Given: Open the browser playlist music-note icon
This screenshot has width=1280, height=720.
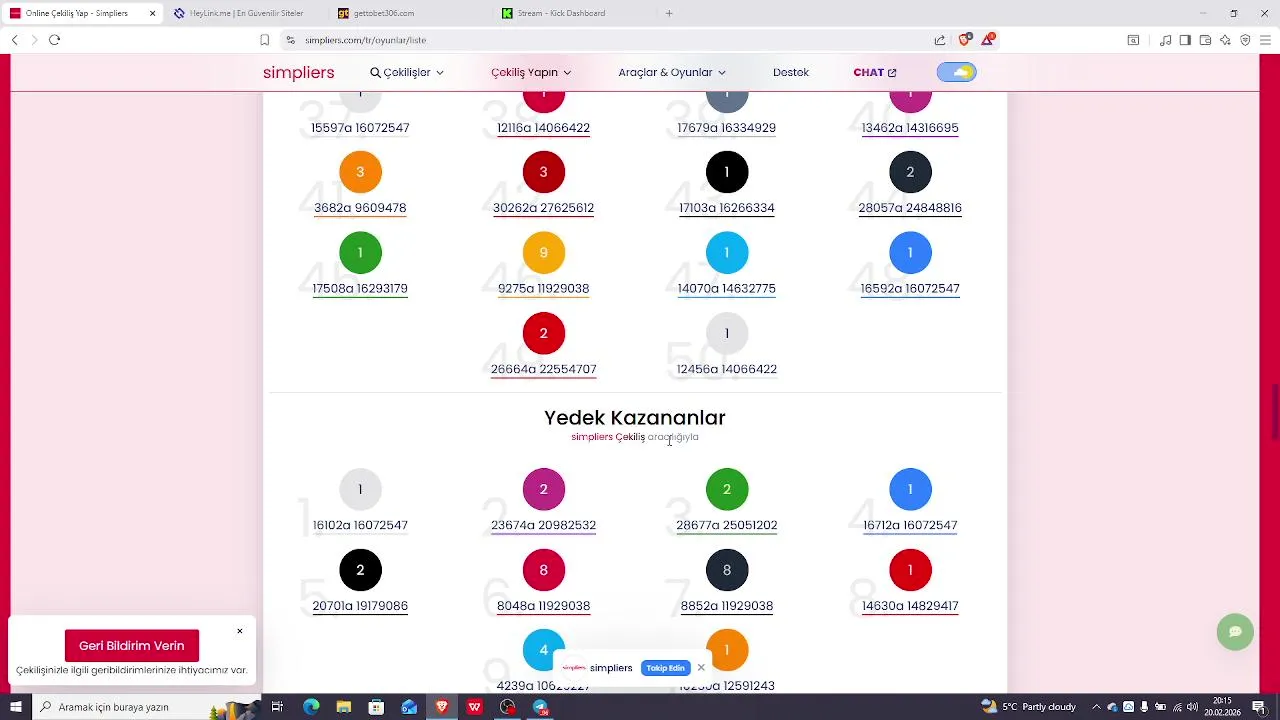Looking at the screenshot, I should pyautogui.click(x=1165, y=40).
